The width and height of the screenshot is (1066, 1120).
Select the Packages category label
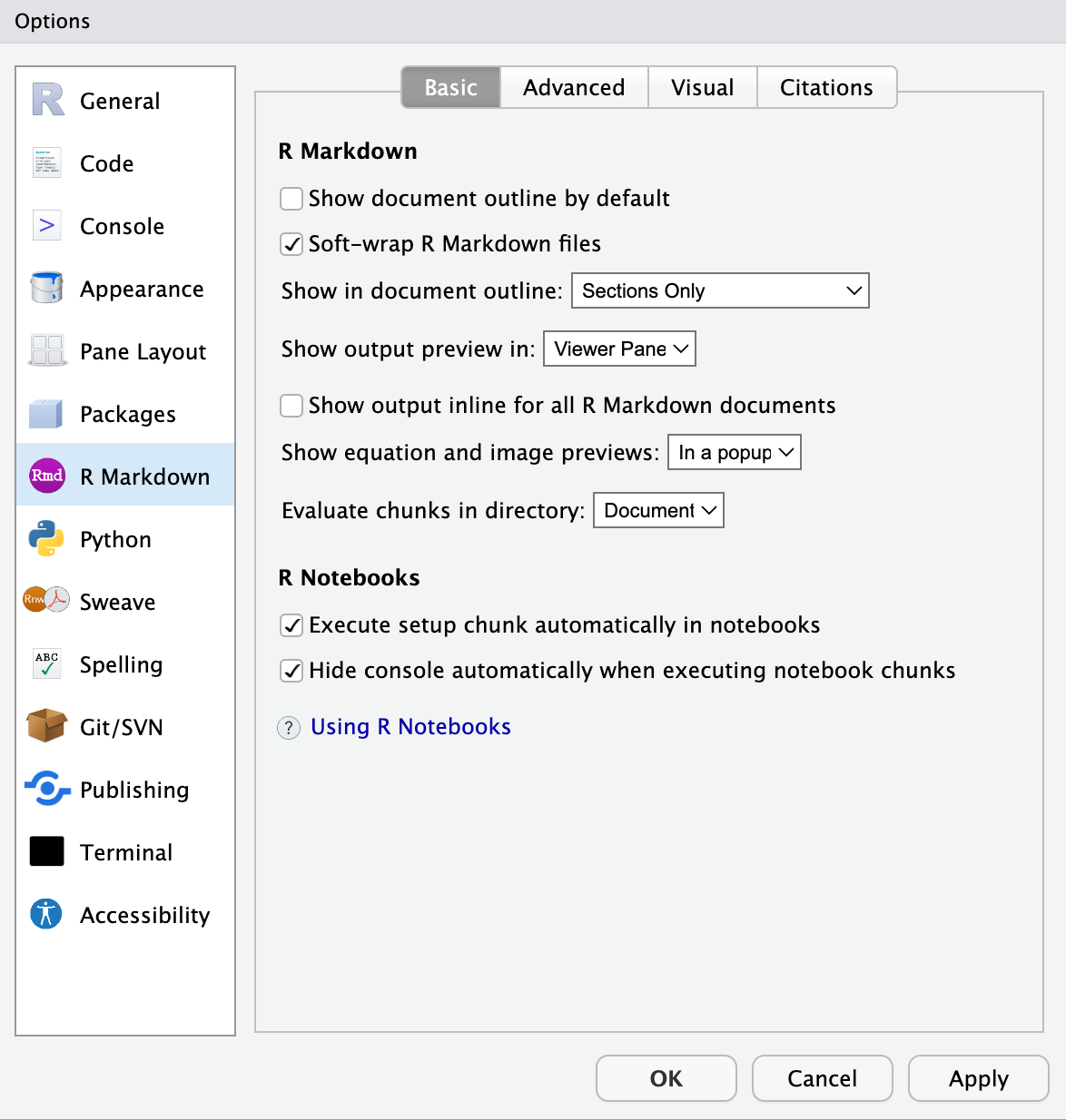click(x=128, y=415)
